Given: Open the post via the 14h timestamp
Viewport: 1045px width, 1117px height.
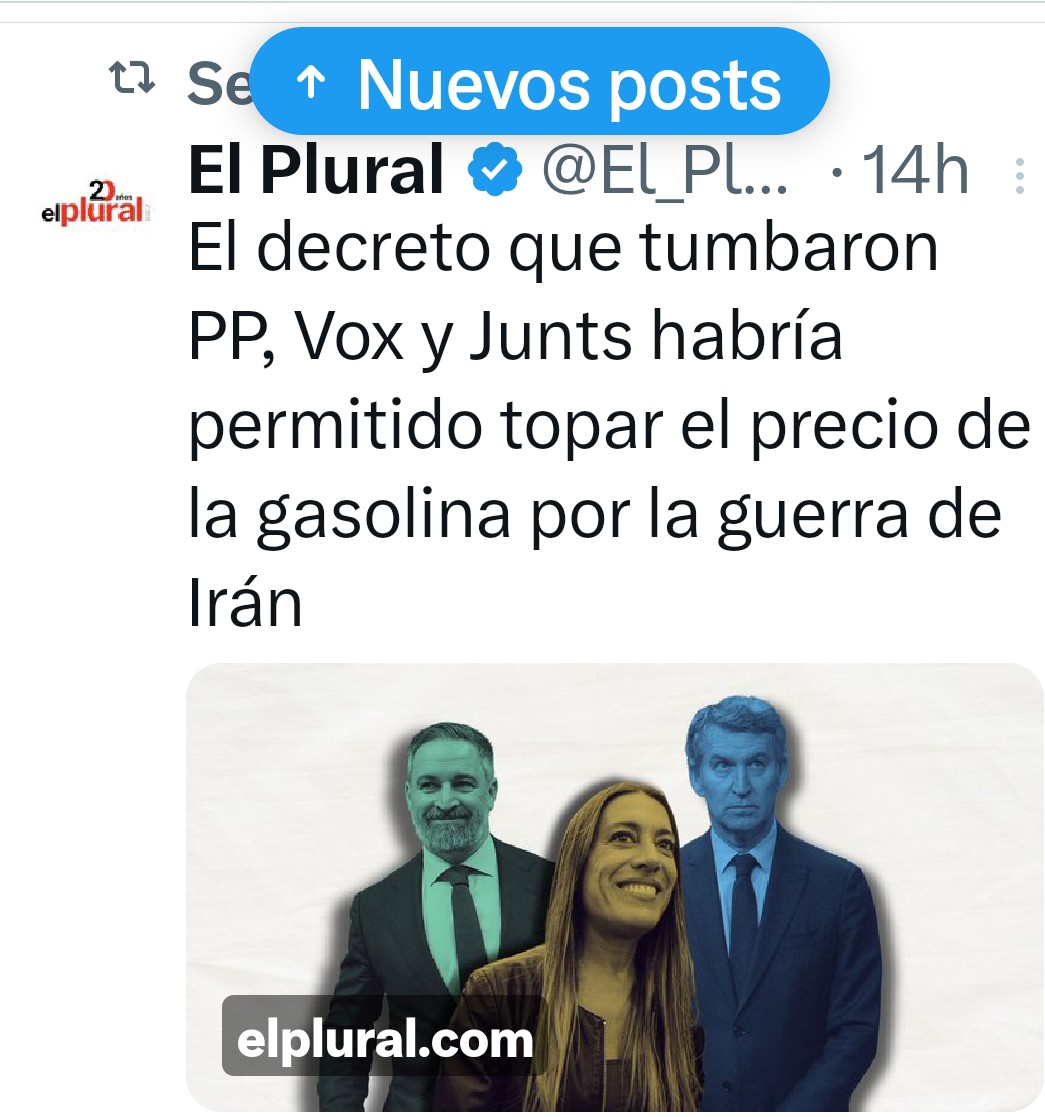Looking at the screenshot, I should [915, 170].
